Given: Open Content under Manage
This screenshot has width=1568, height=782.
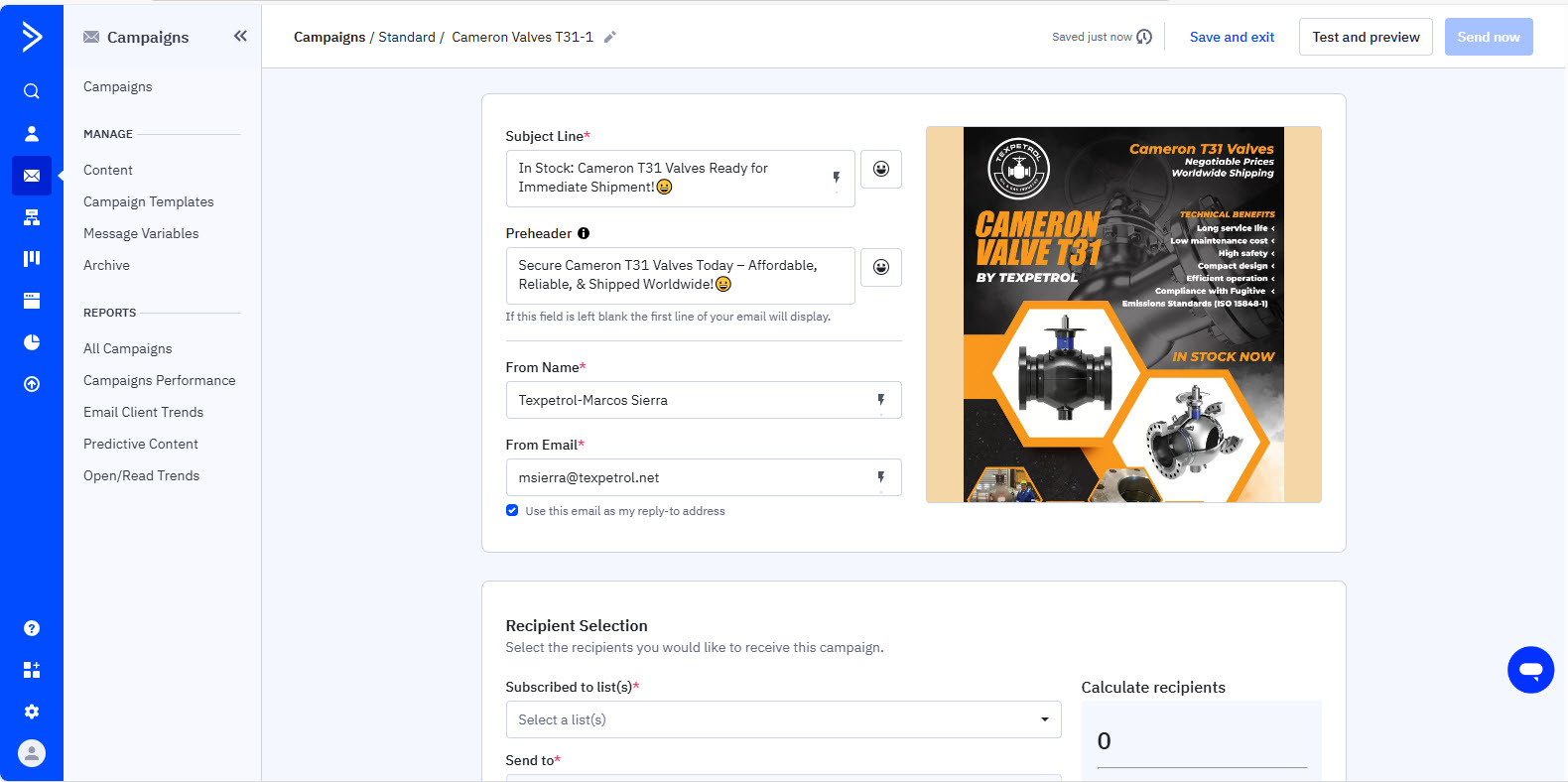Looking at the screenshot, I should point(108,170).
